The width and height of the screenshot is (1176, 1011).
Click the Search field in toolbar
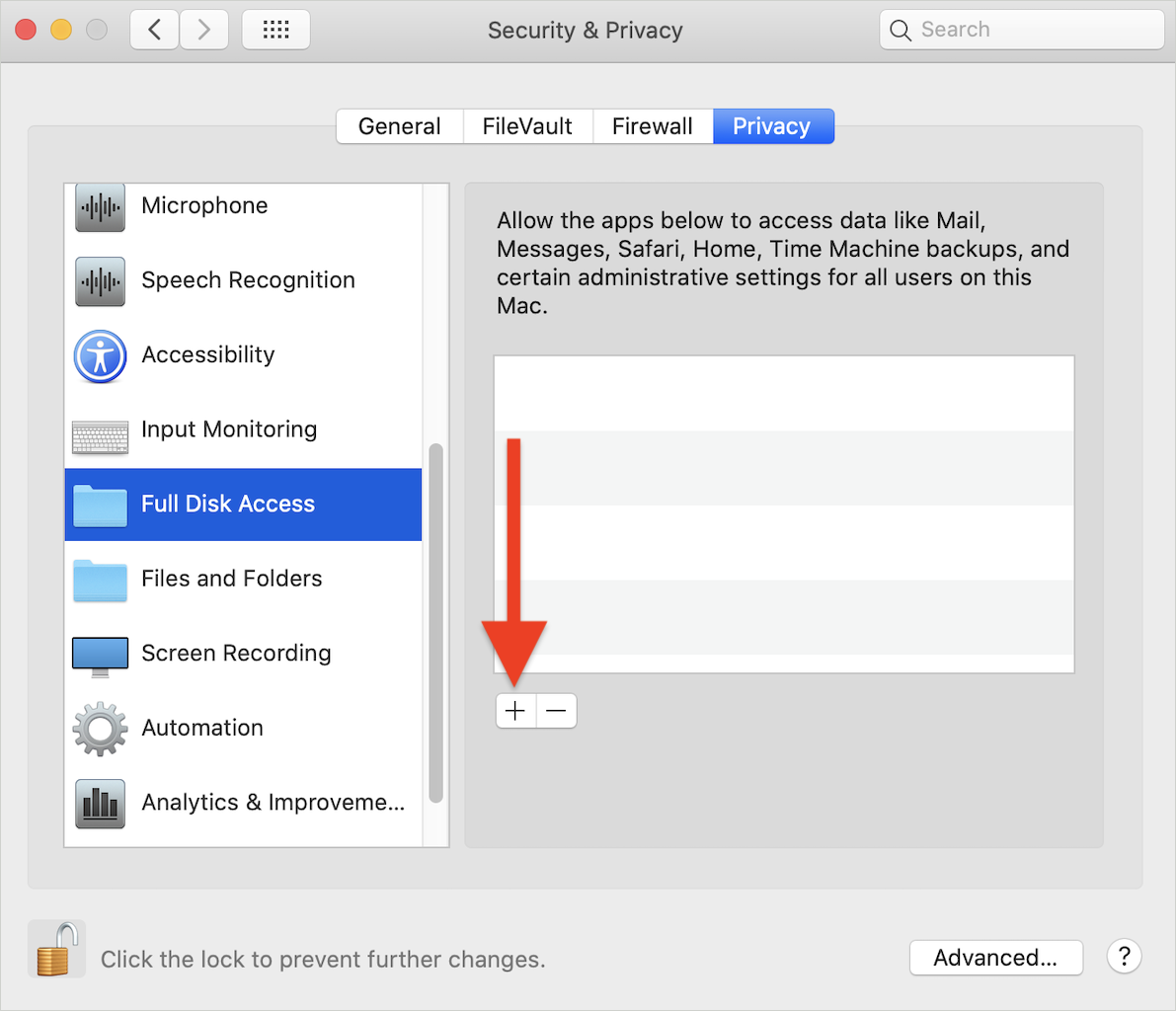(x=1022, y=30)
